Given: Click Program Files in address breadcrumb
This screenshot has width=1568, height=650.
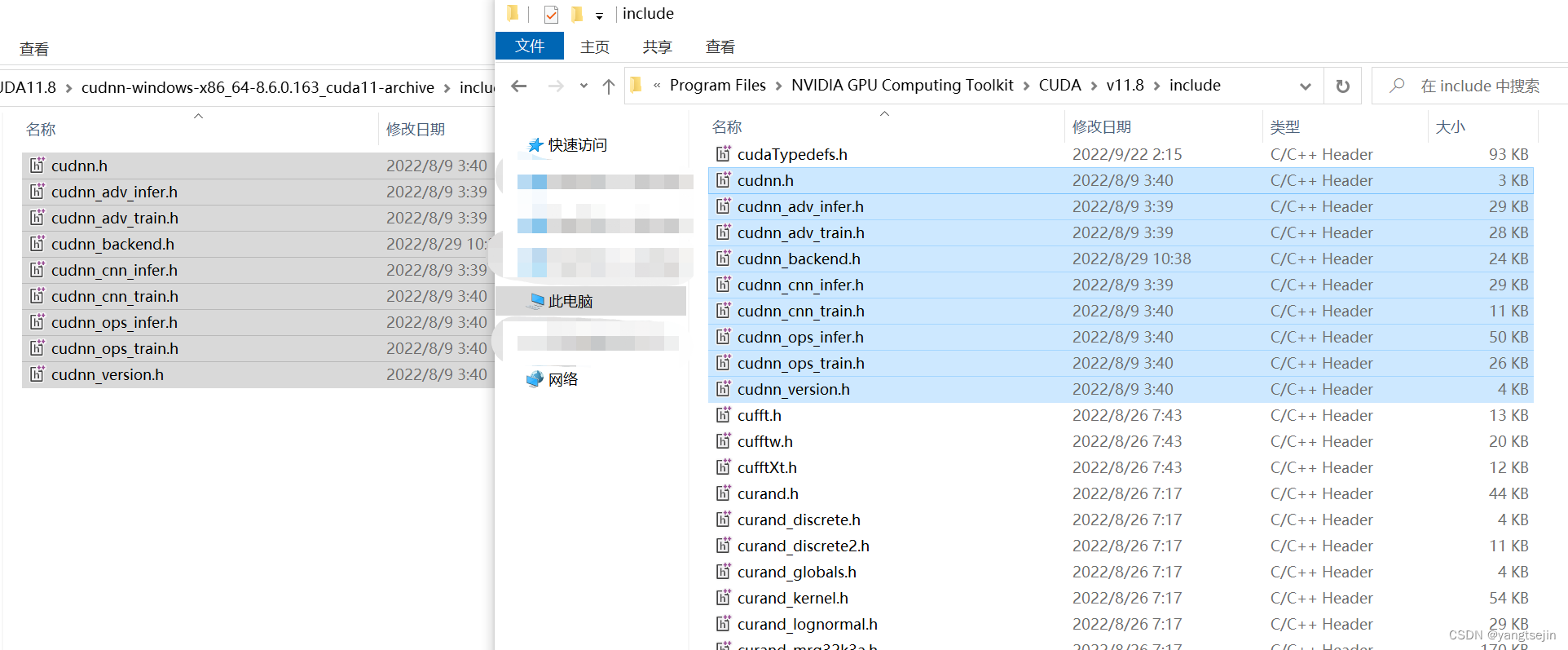Looking at the screenshot, I should coord(718,86).
